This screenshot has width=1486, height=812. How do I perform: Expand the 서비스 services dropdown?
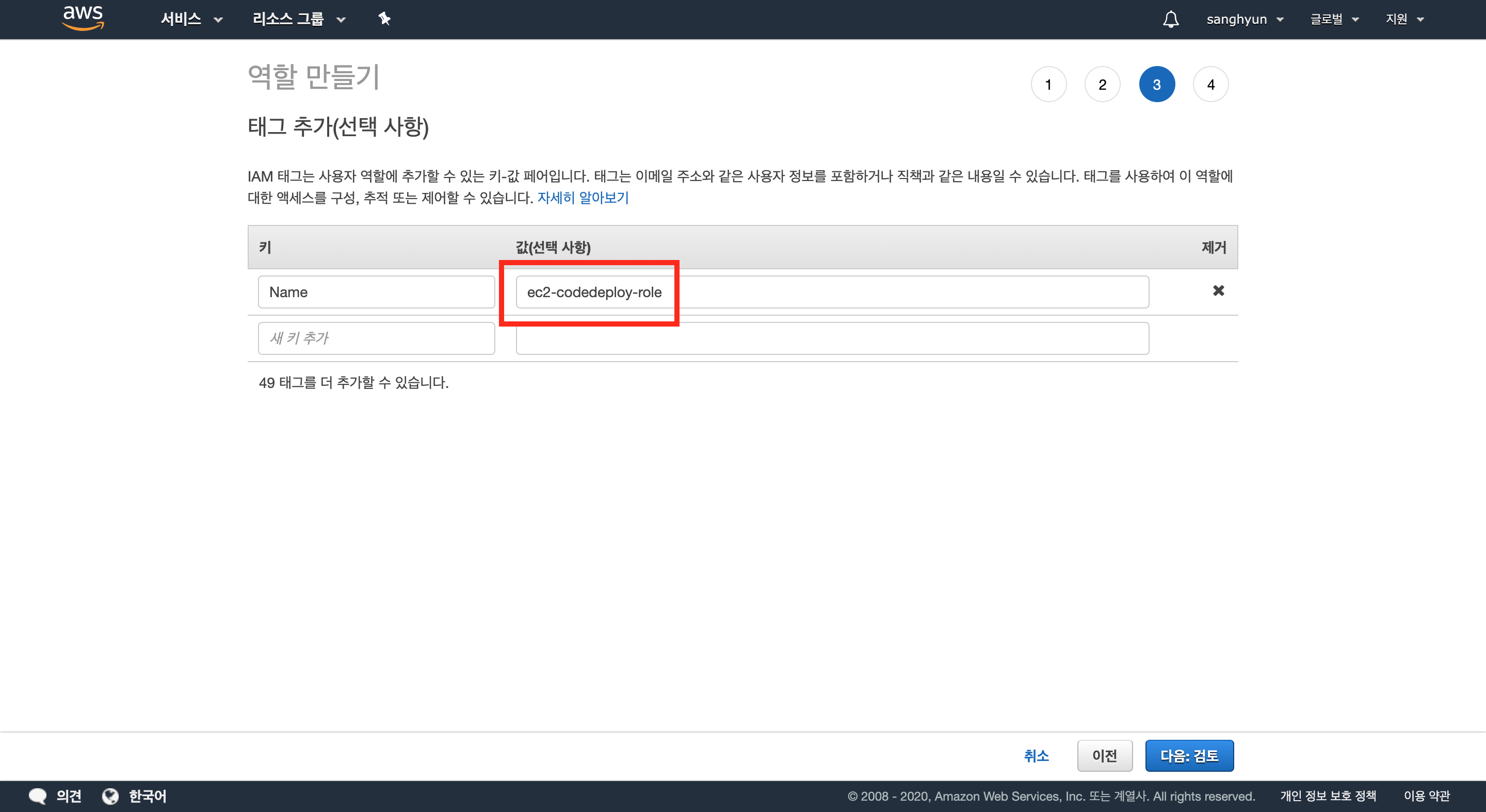click(x=191, y=19)
